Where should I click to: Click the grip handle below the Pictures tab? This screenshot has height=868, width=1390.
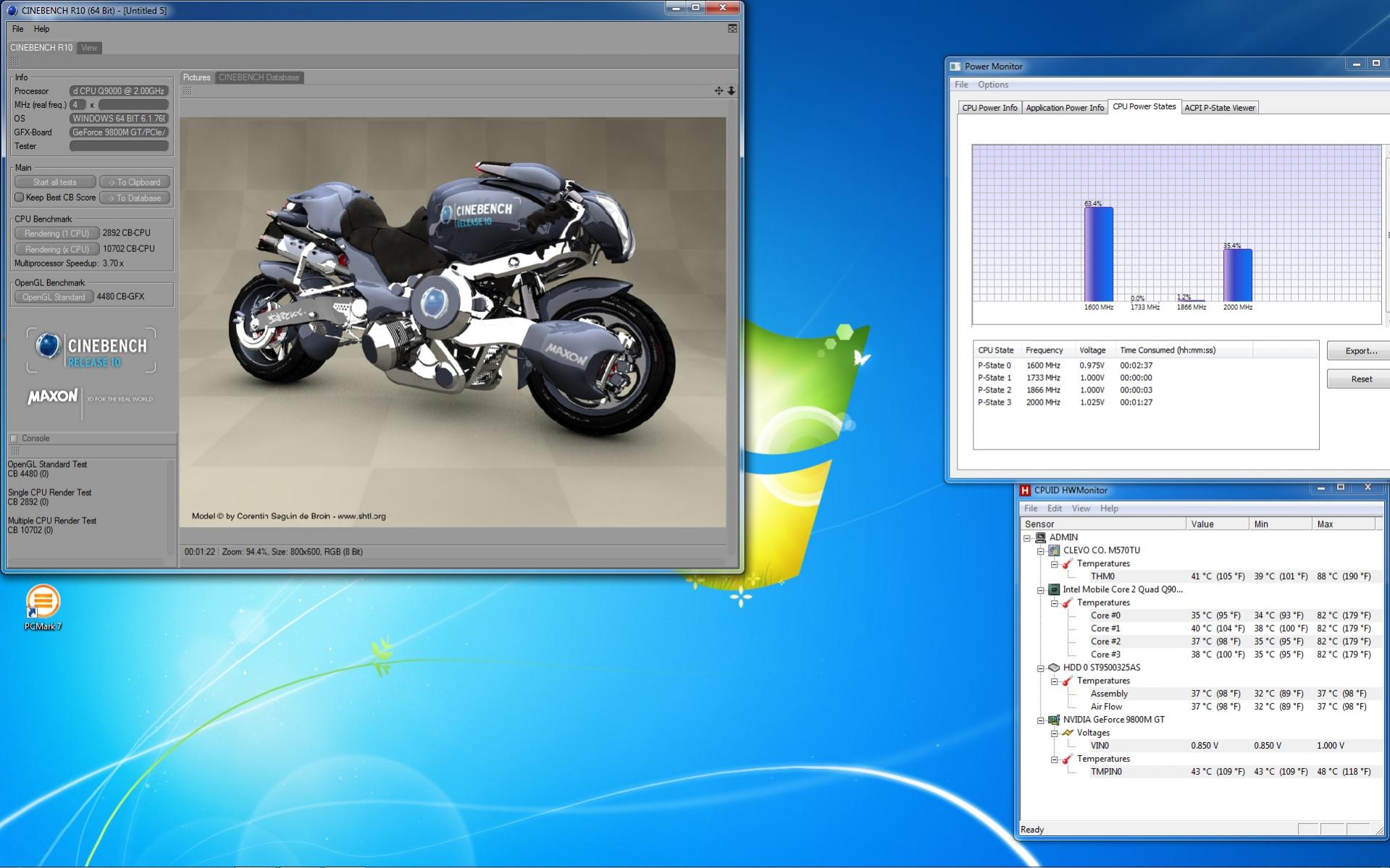(187, 90)
